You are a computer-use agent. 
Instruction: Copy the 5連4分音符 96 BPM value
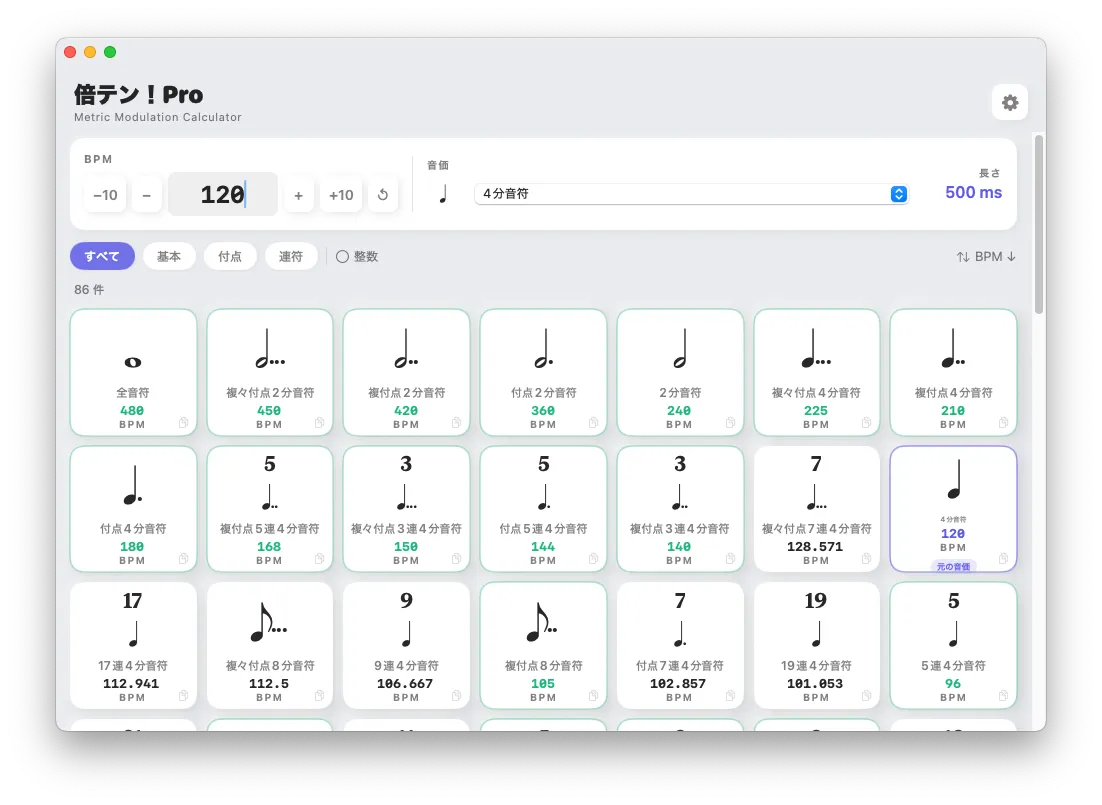coord(1004,695)
